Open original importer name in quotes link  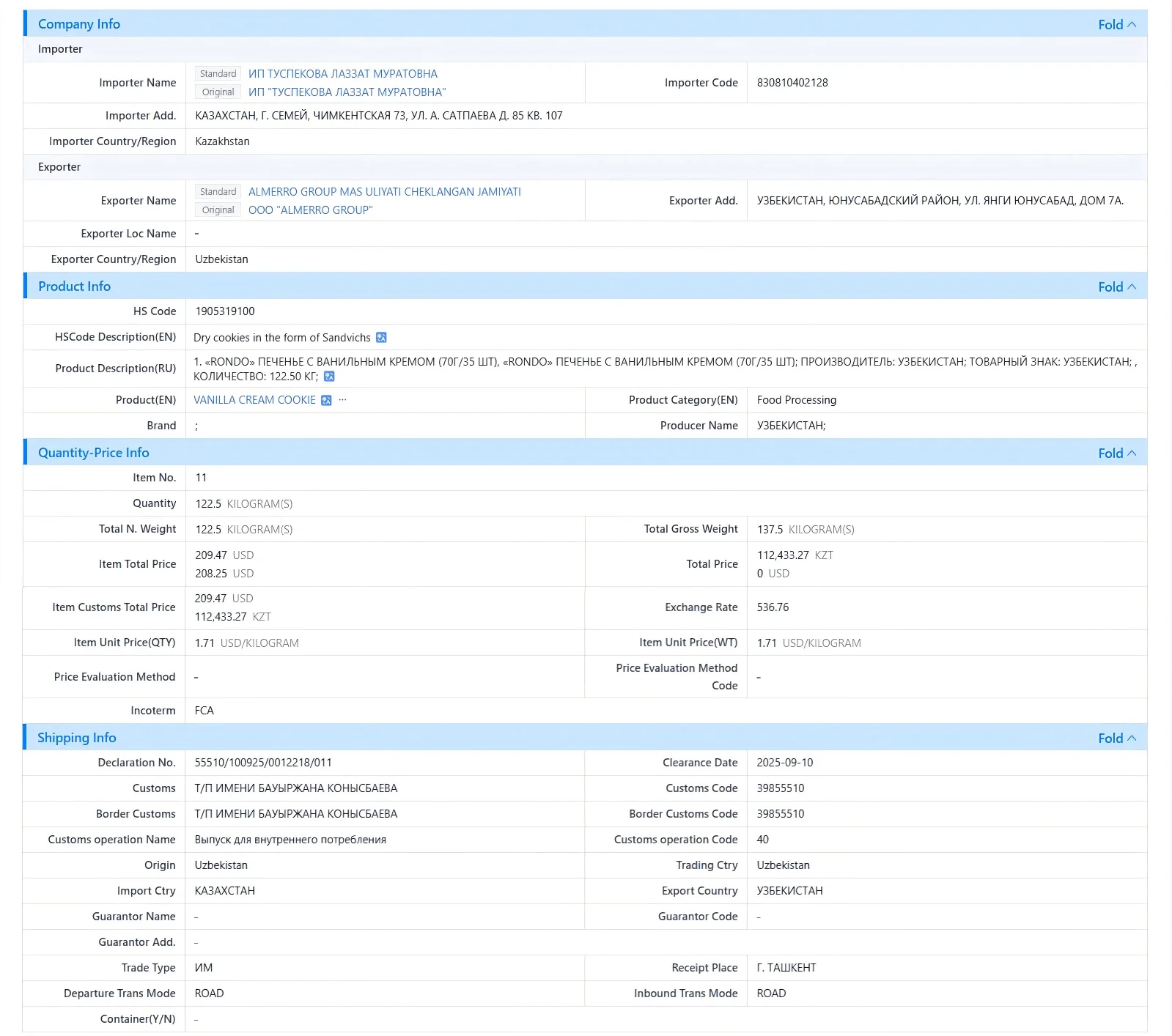pyautogui.click(x=347, y=92)
